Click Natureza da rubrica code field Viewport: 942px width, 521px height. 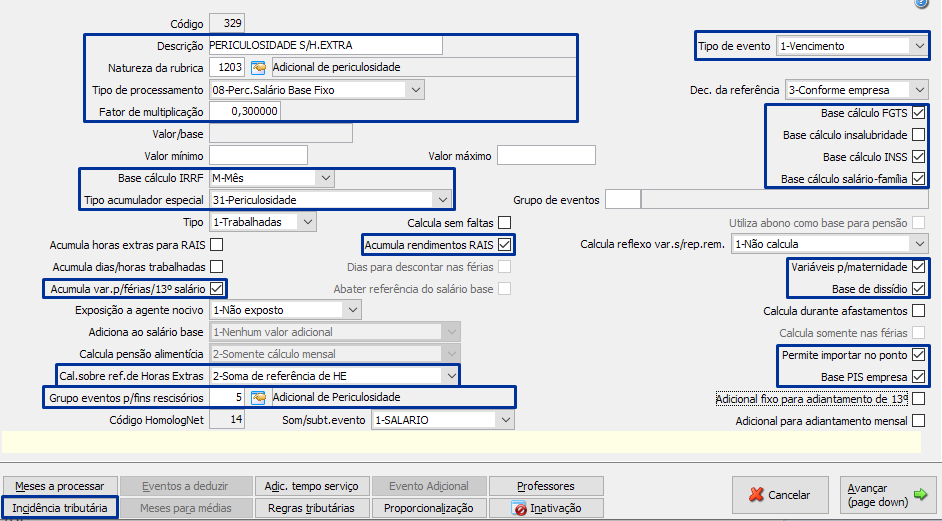(227, 67)
